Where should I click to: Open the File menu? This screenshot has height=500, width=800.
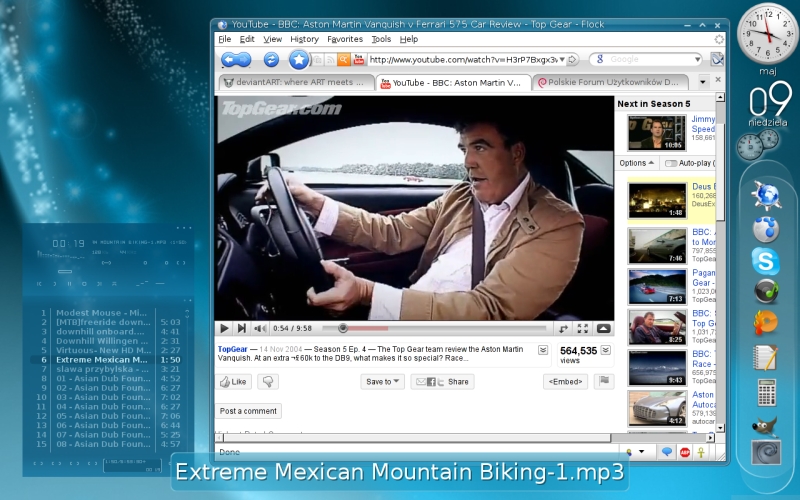click(x=224, y=39)
